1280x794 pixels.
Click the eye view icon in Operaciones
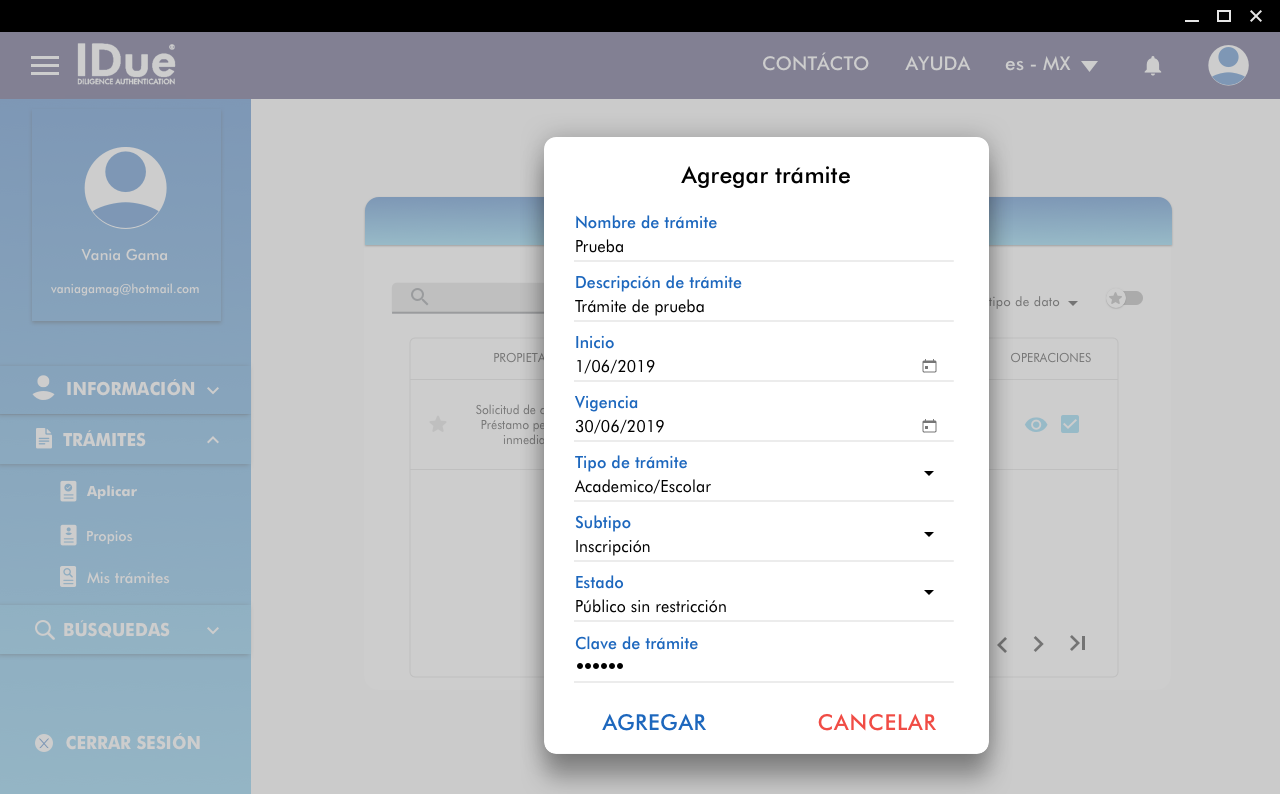[1036, 425]
